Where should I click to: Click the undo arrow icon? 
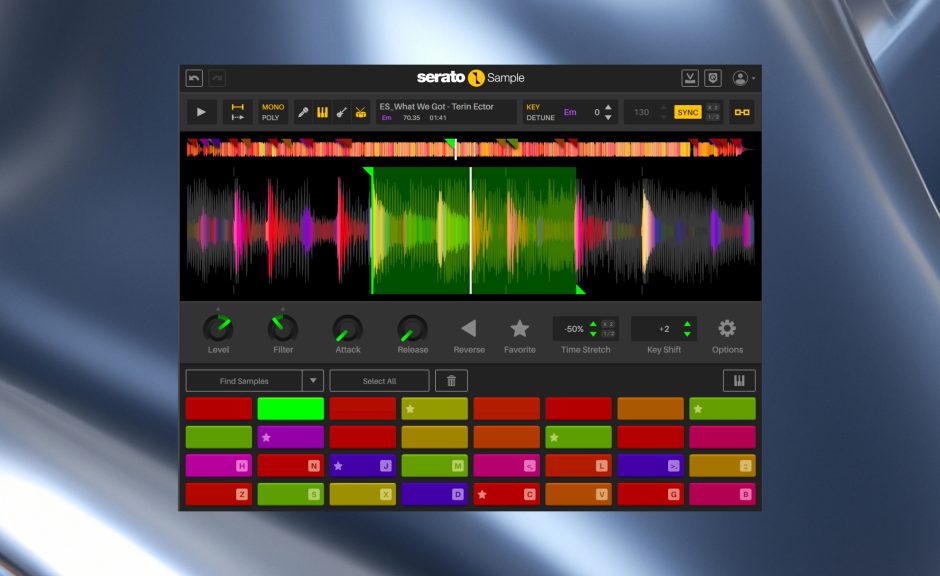tap(194, 77)
